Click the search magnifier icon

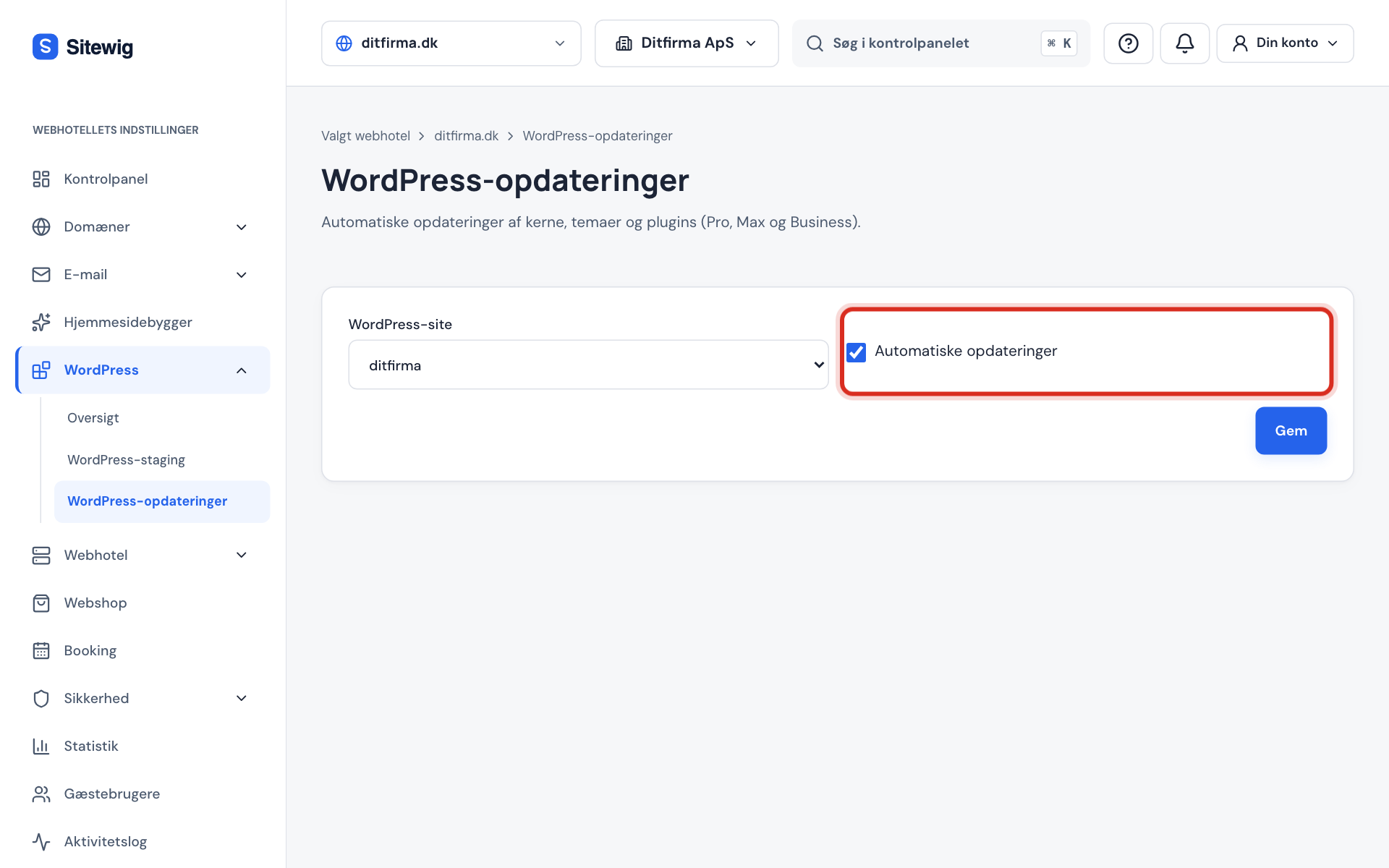815,43
